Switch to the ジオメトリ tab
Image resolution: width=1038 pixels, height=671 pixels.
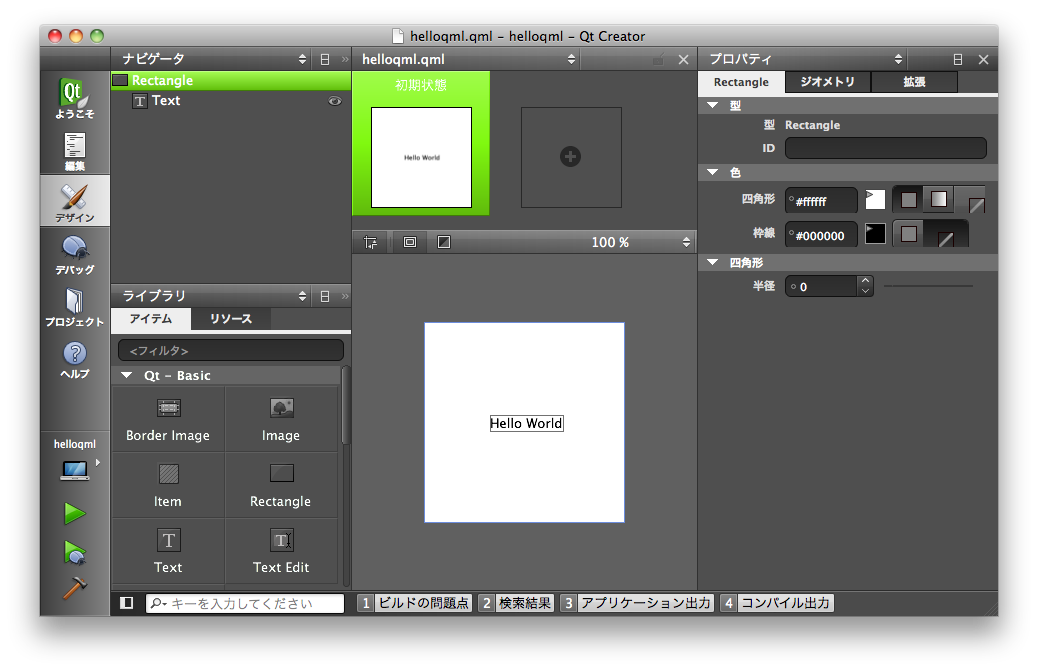pyautogui.click(x=827, y=82)
